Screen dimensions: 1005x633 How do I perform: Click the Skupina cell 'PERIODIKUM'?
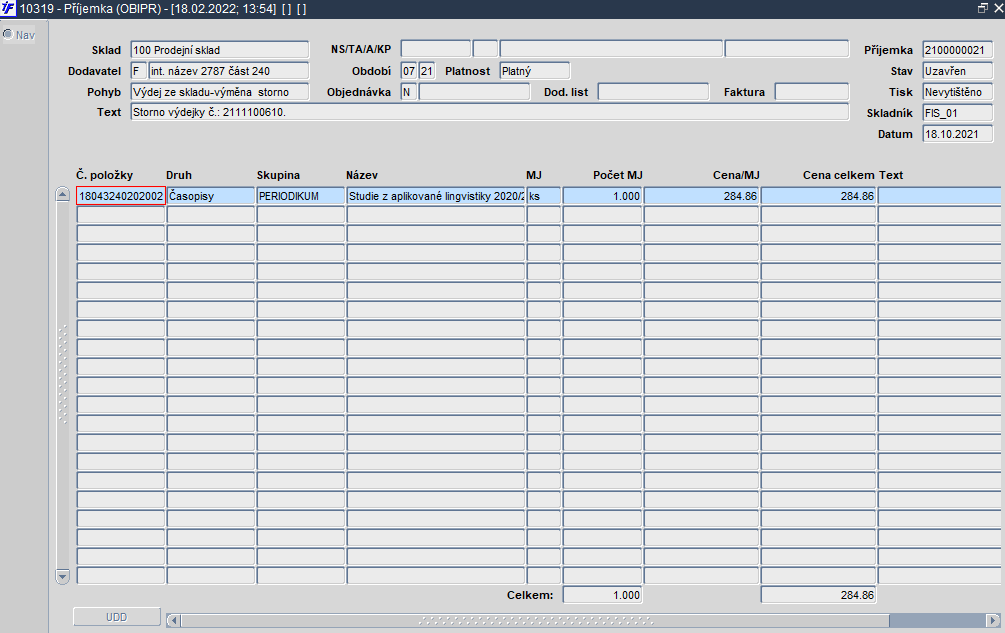pos(301,196)
